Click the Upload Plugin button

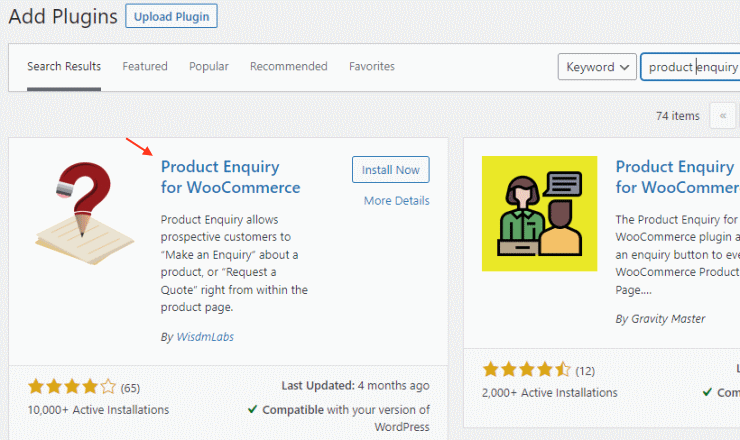point(171,16)
